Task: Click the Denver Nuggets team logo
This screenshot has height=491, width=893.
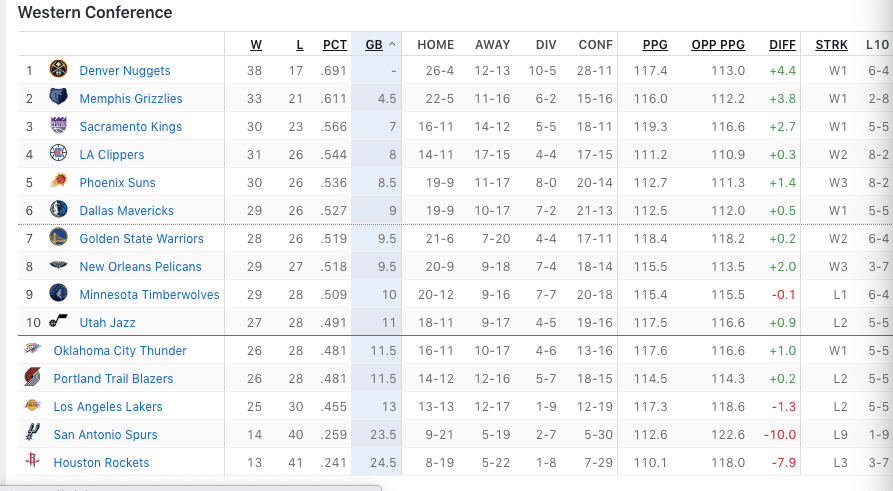Action: point(59,69)
